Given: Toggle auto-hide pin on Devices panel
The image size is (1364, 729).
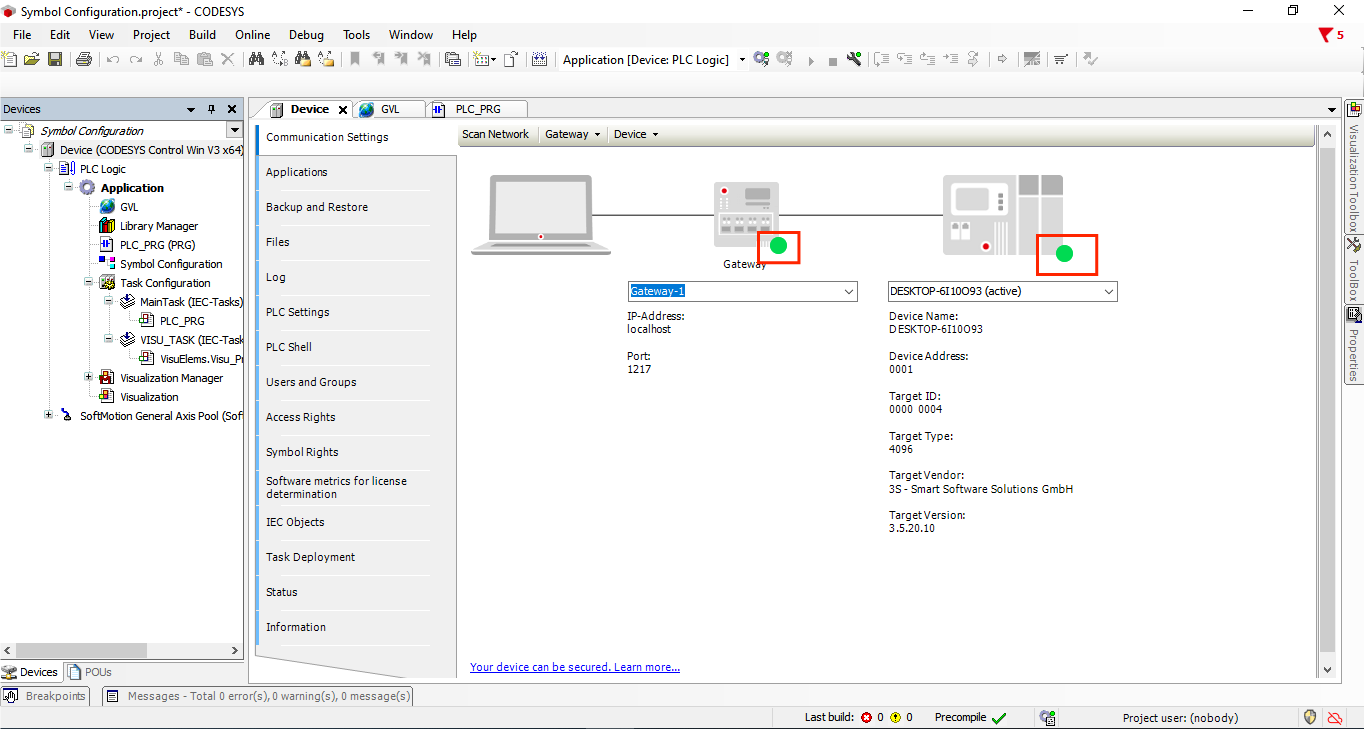Looking at the screenshot, I should tap(211, 109).
